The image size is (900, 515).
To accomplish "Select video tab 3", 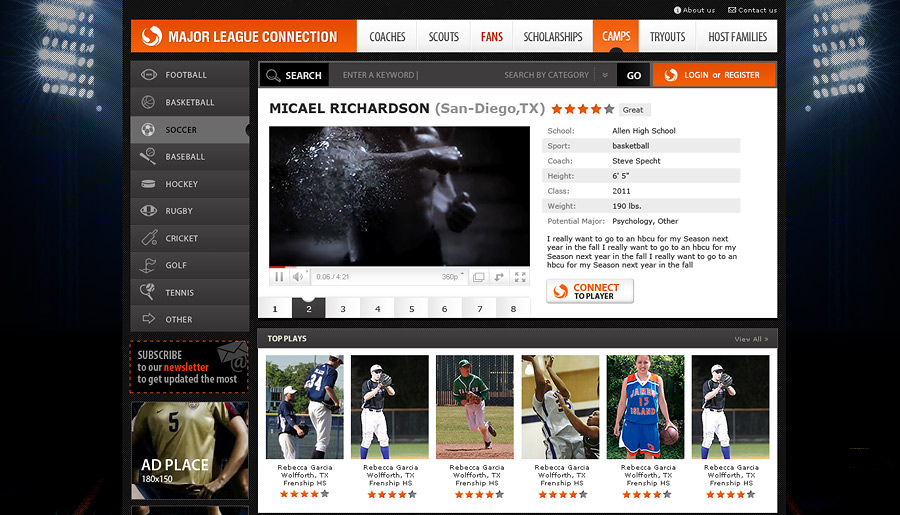I will [343, 309].
